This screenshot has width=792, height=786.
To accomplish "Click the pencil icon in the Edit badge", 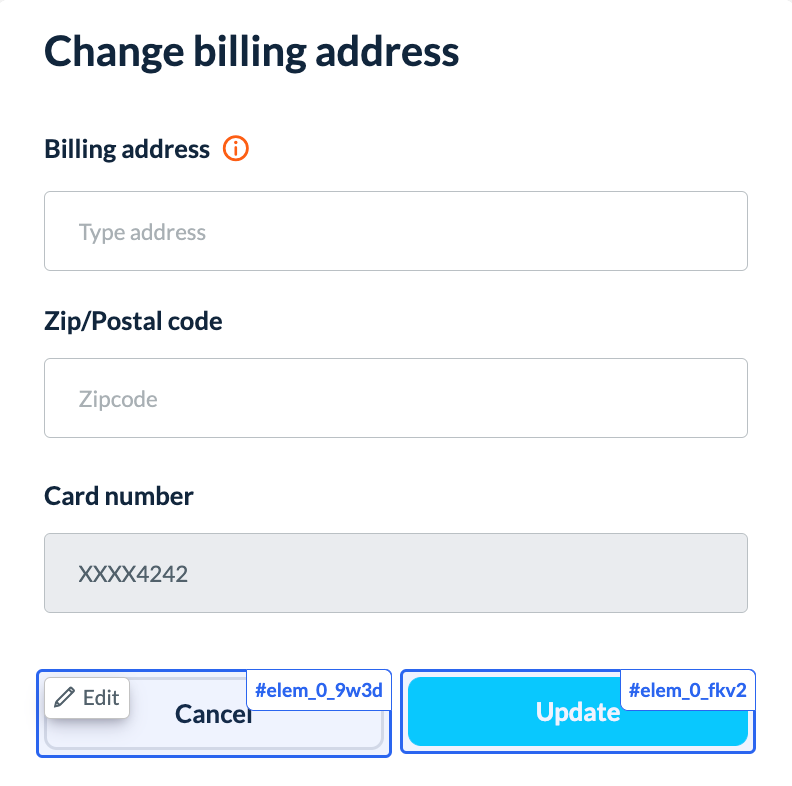I will pyautogui.click(x=65, y=697).
